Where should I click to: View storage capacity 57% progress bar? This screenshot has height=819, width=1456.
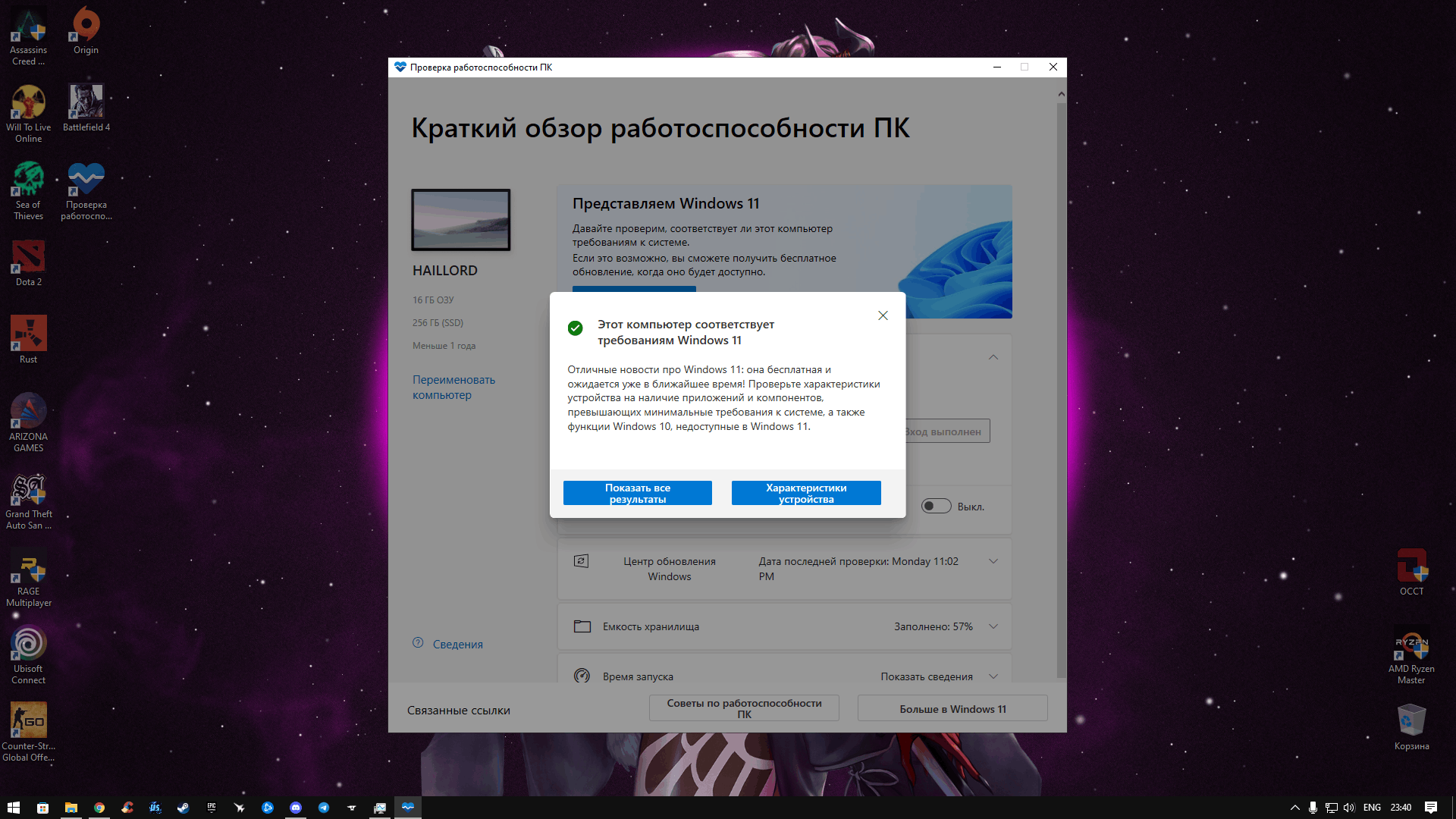click(x=786, y=627)
